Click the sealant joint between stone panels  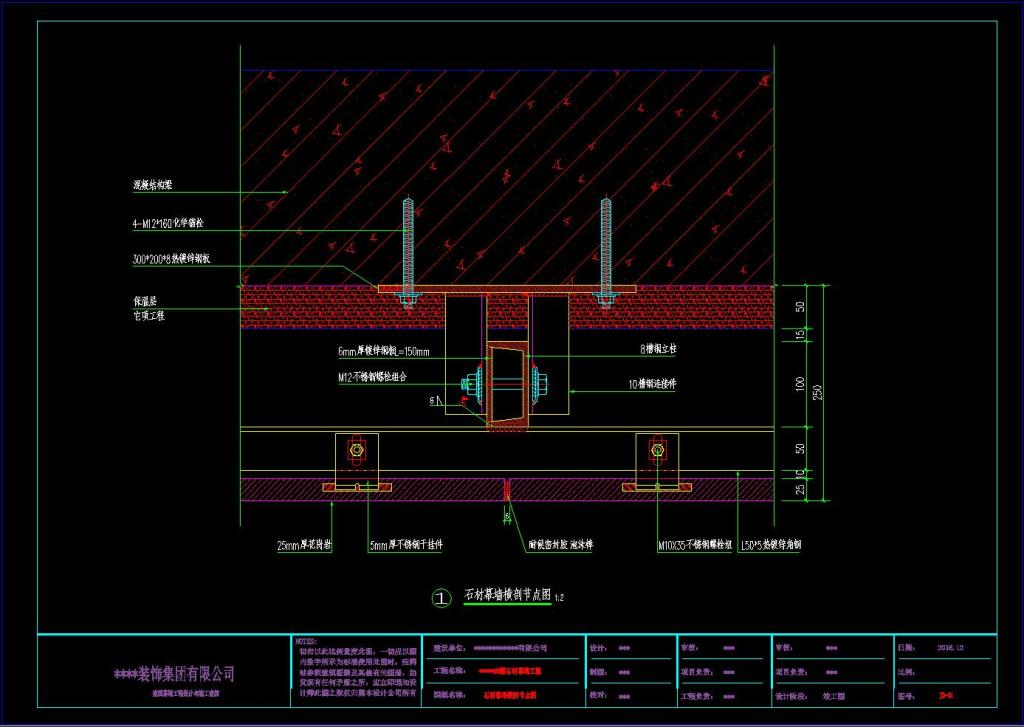point(507,490)
